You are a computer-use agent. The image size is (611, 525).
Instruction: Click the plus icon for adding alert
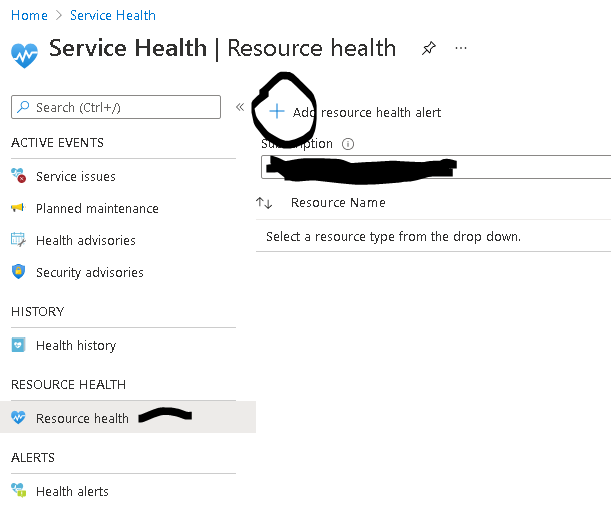(277, 111)
